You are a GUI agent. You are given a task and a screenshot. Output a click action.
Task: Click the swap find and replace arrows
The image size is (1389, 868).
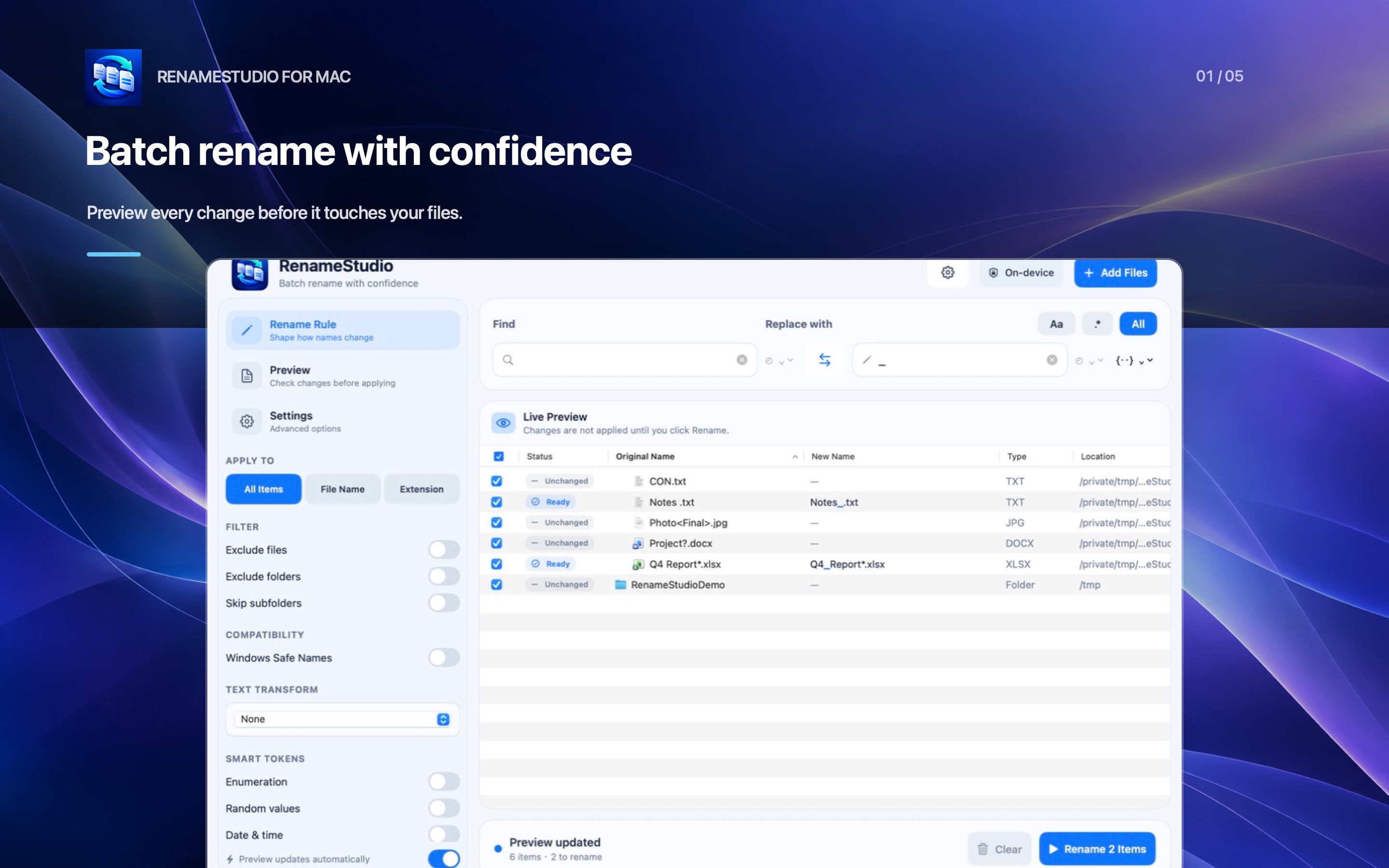click(x=824, y=360)
